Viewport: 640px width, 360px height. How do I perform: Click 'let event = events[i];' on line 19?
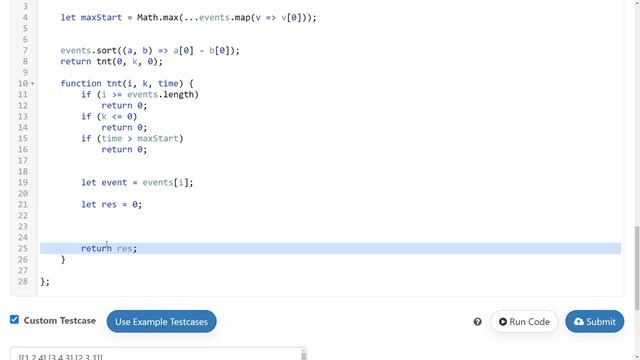click(x=137, y=183)
